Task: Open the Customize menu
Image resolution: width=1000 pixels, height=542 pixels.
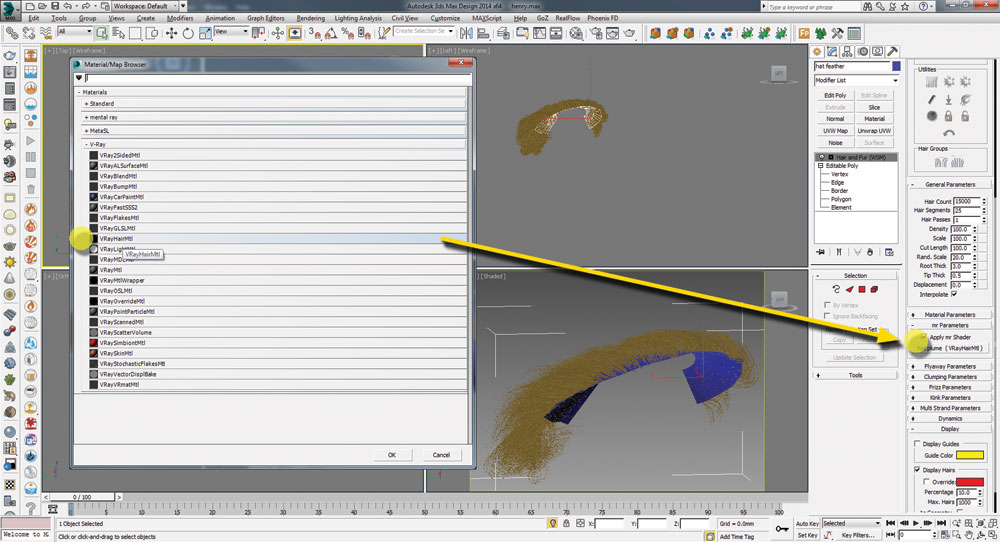Action: pyautogui.click(x=445, y=18)
